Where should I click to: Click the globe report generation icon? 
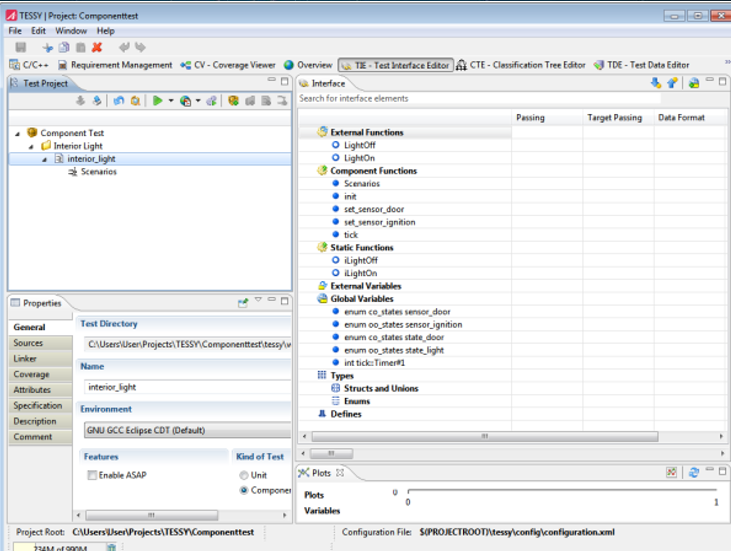pyautogui.click(x=186, y=101)
